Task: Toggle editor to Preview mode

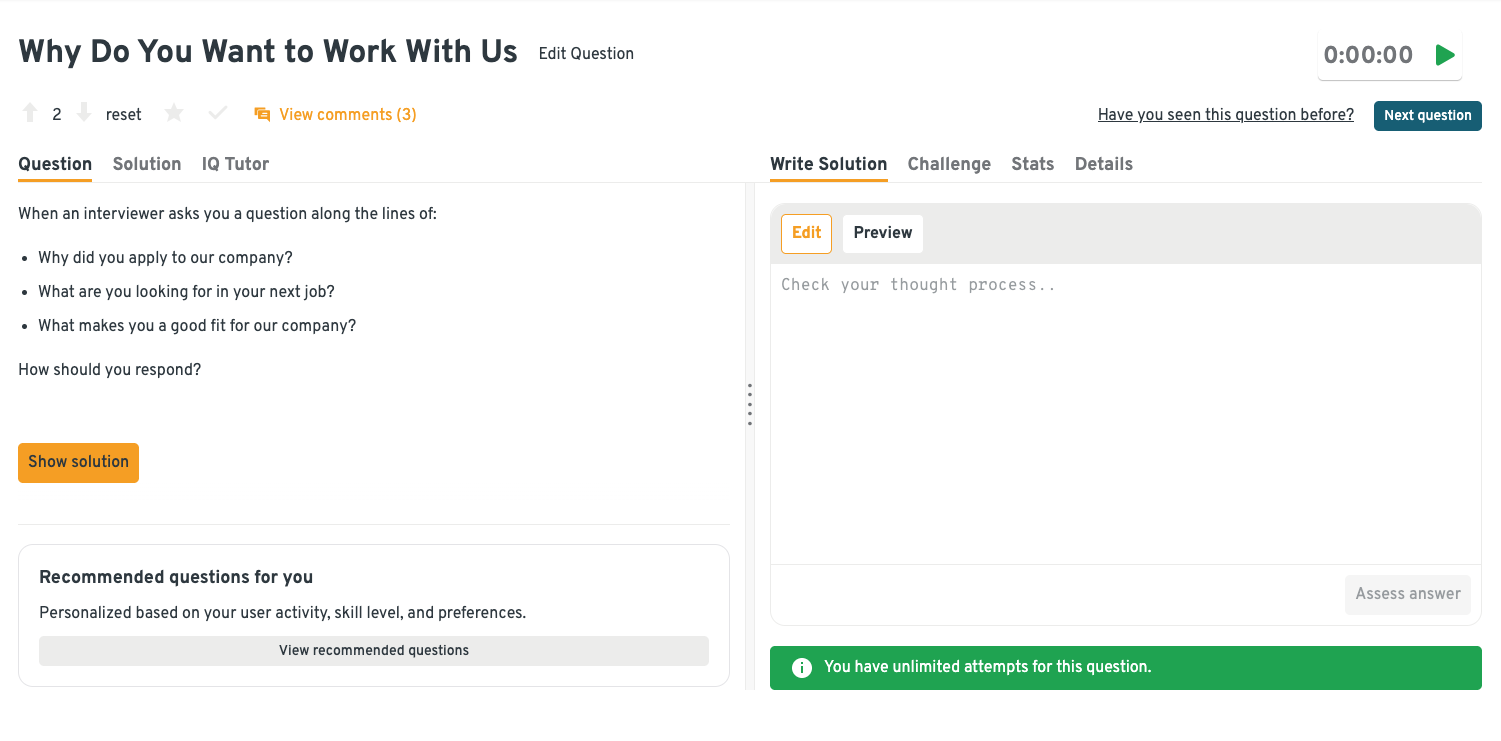Action: tap(882, 233)
